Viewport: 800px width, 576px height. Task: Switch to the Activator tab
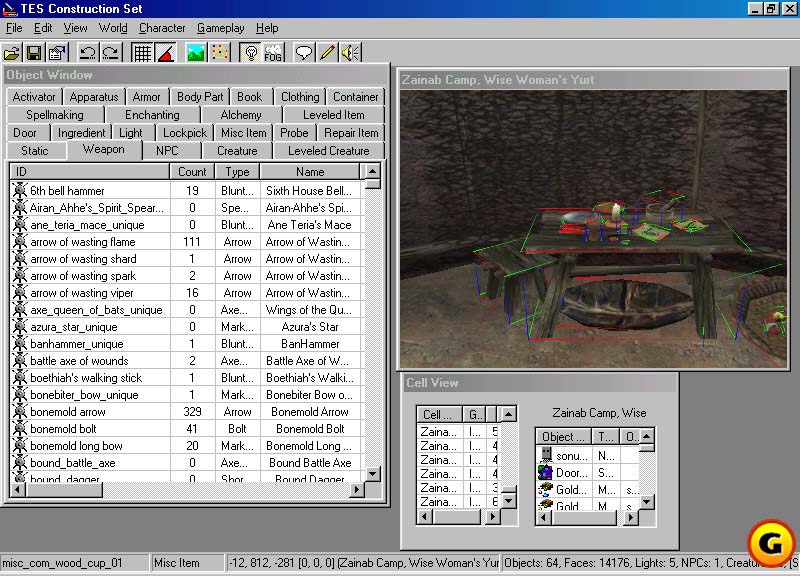coord(34,97)
